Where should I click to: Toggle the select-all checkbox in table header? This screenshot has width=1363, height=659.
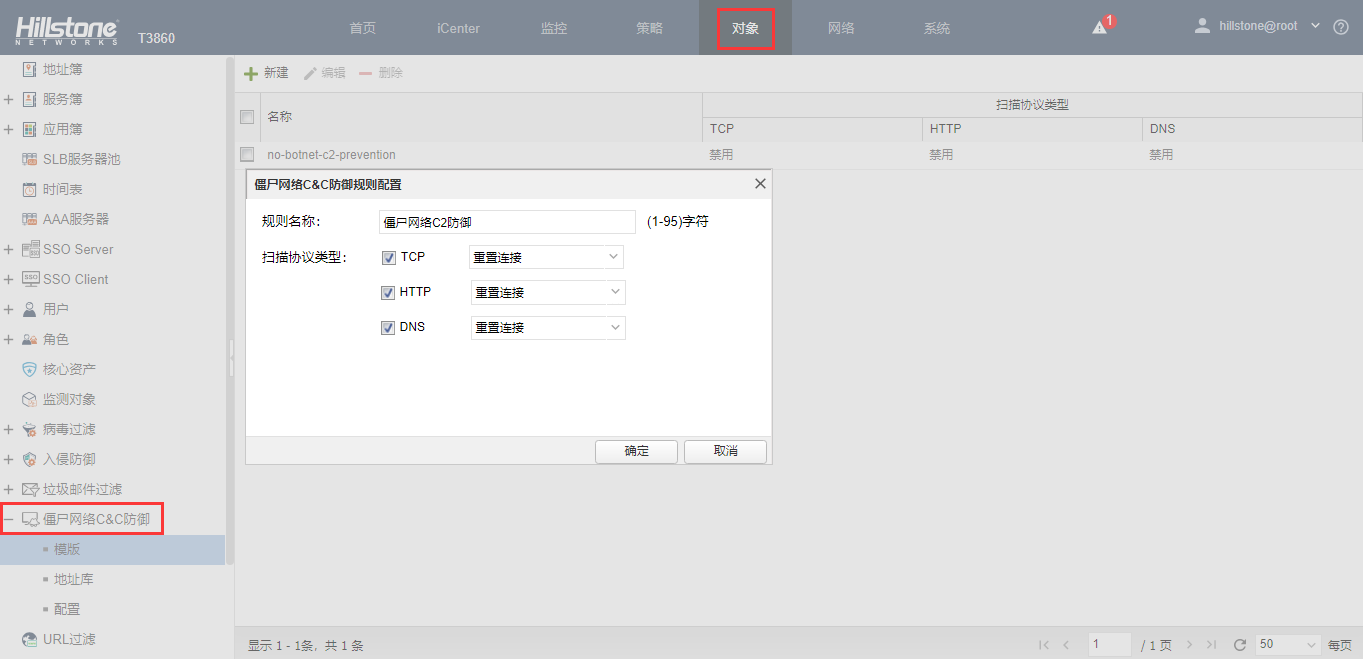[x=247, y=117]
